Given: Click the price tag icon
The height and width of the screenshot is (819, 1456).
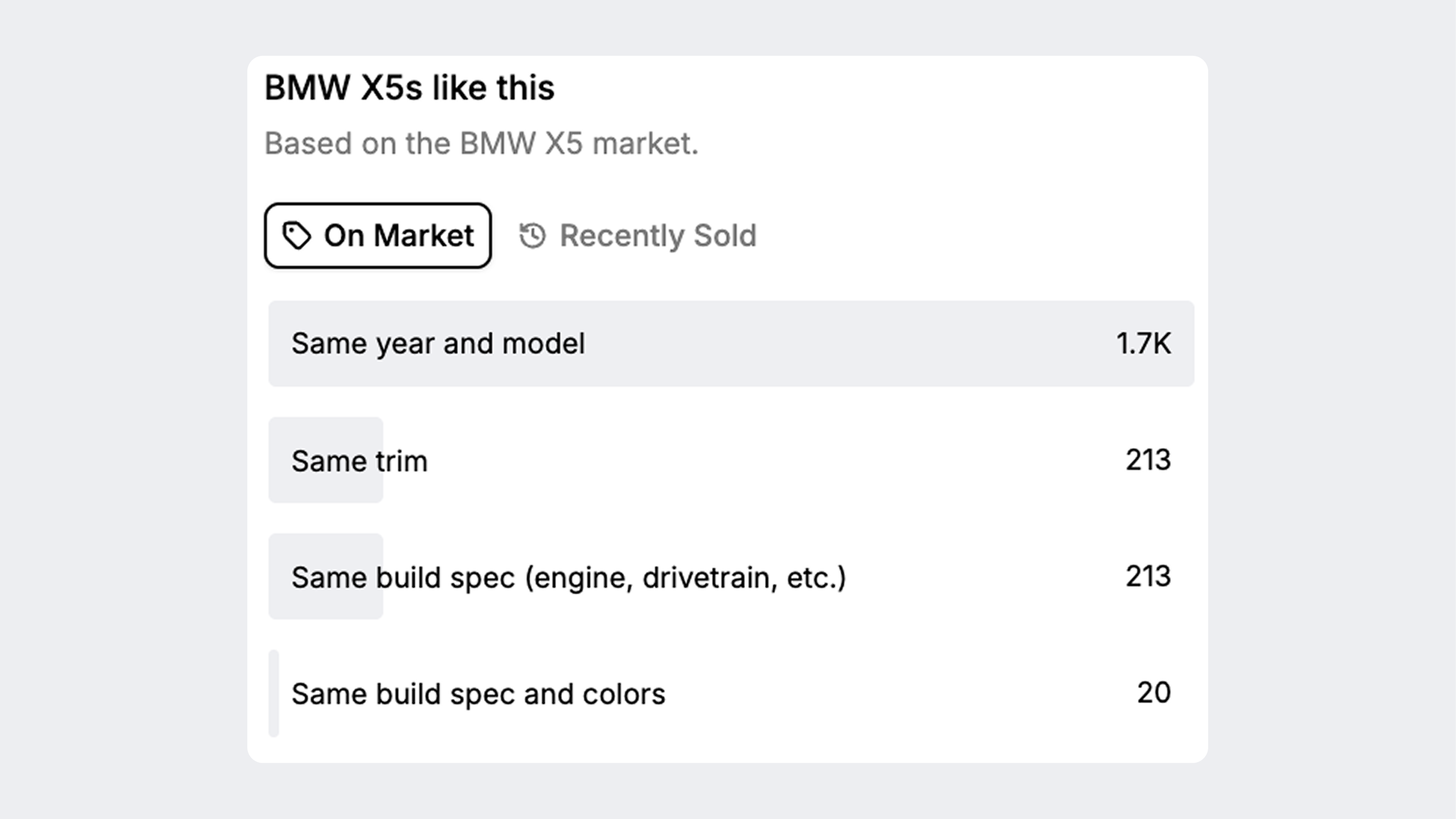Looking at the screenshot, I should click(x=297, y=235).
